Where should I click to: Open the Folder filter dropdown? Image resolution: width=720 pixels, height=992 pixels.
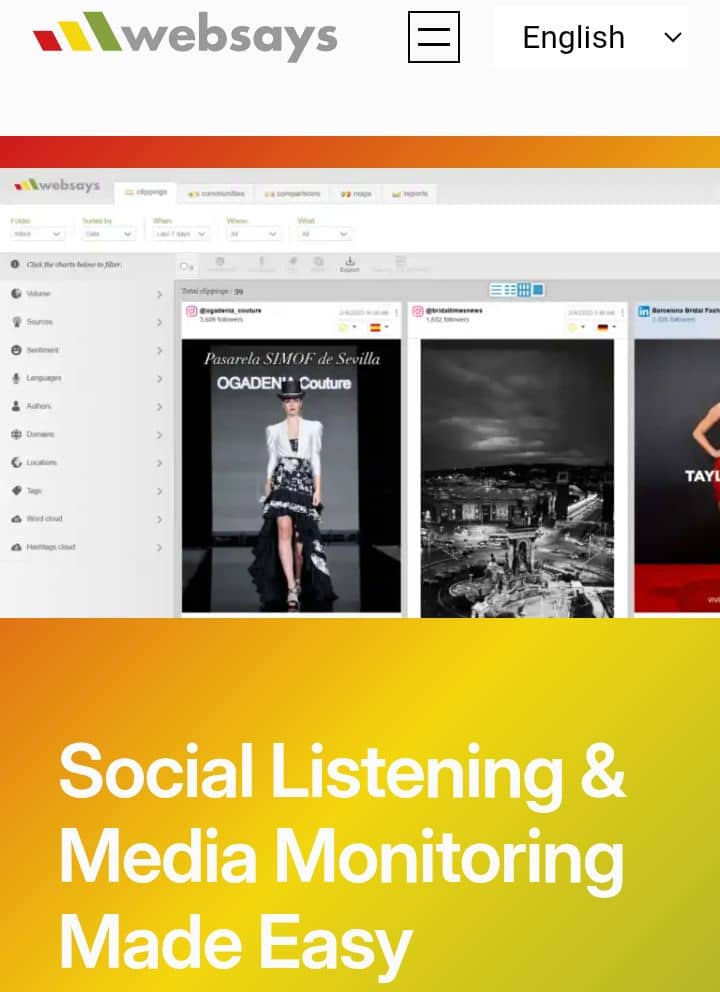click(x=37, y=234)
